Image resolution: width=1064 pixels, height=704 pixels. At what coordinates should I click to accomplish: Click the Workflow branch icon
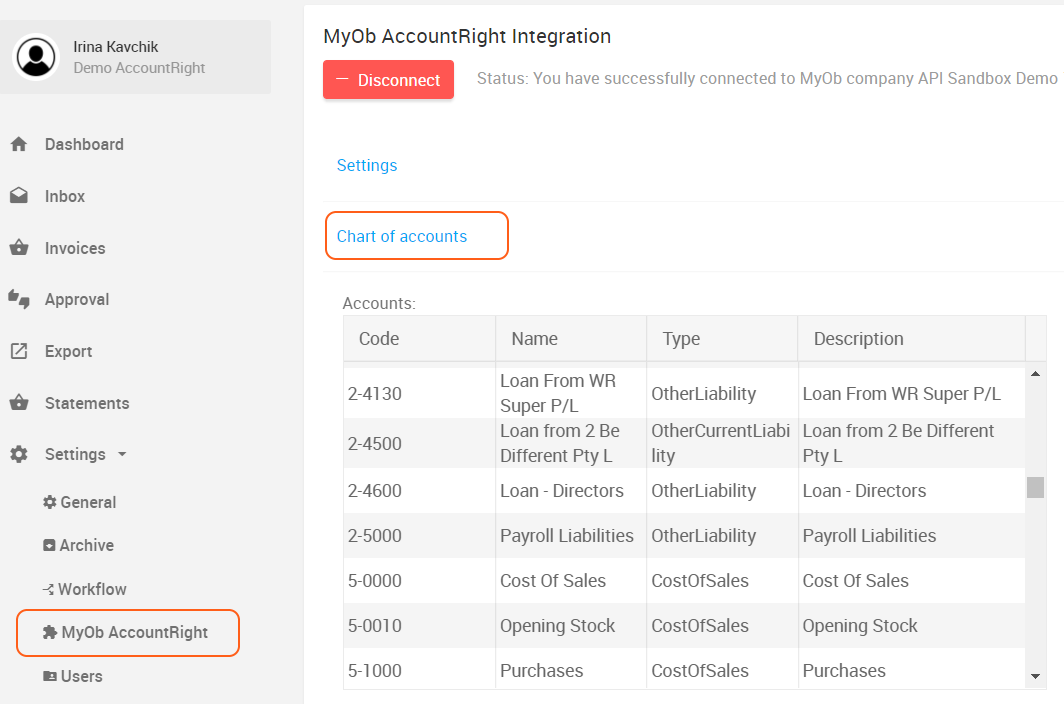[x=49, y=589]
